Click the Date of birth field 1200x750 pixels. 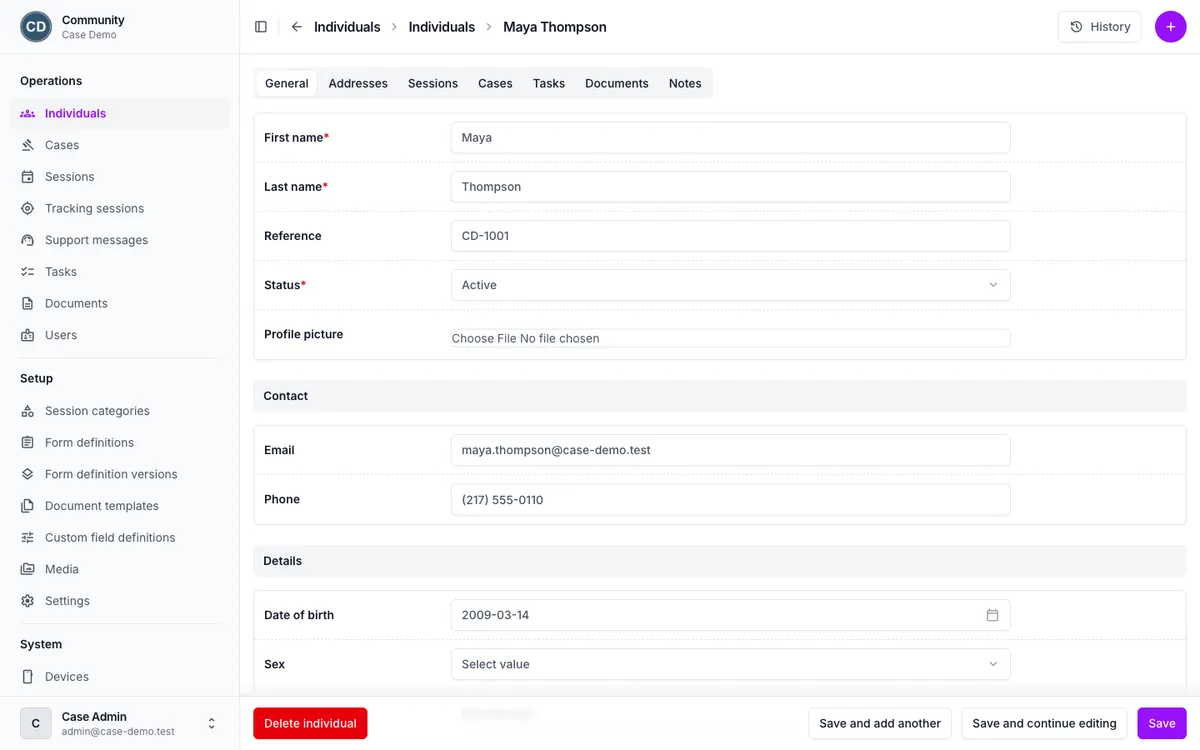[731, 615]
